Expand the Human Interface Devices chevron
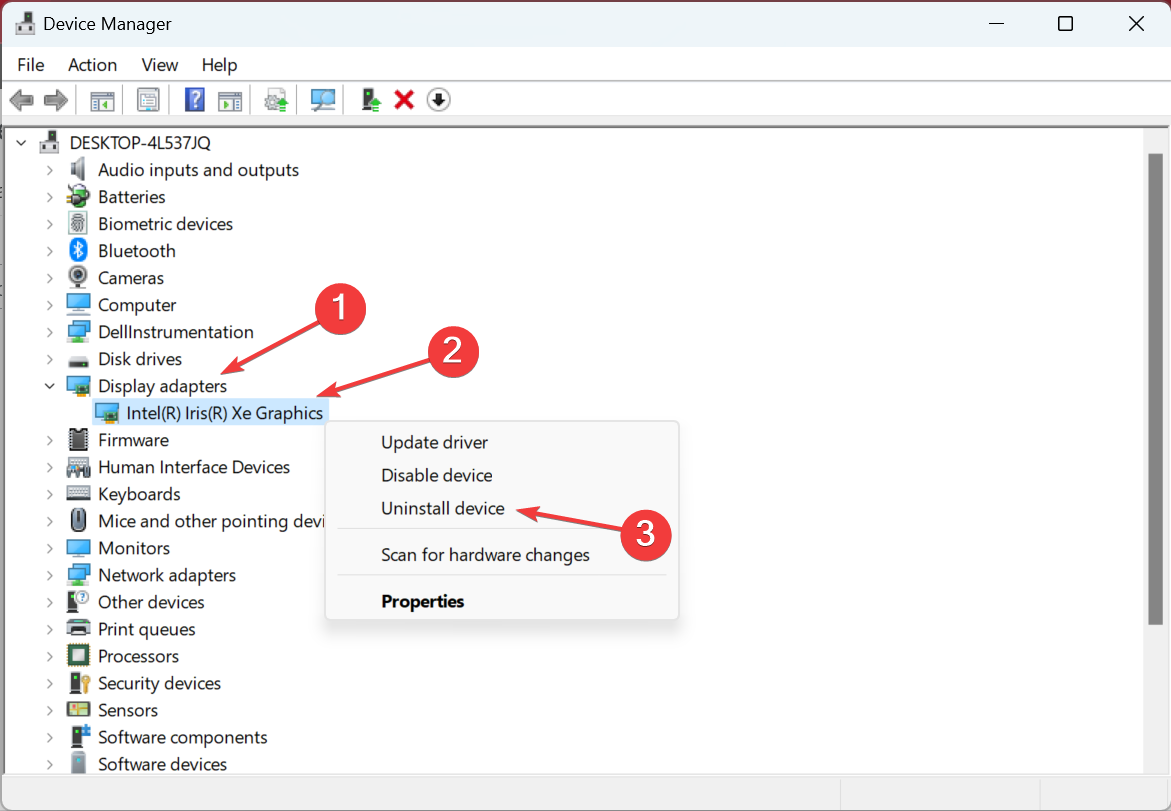 [49, 467]
